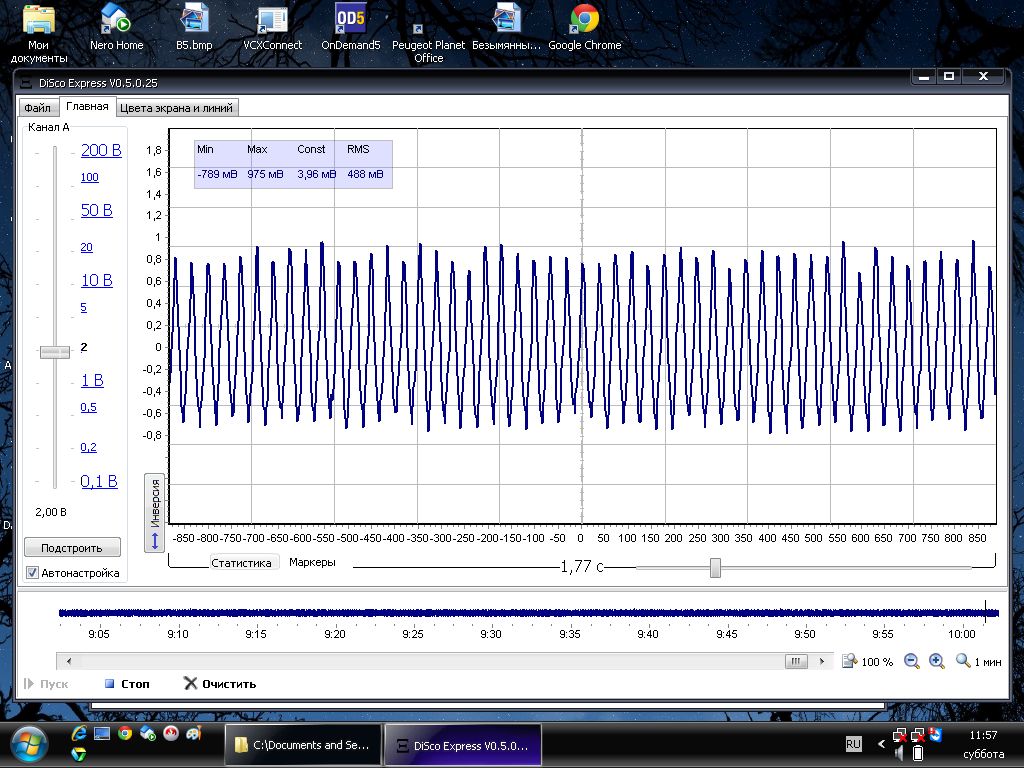1024x768 pixels.
Task: Open the Мои документы folder icon
Action: (39, 34)
